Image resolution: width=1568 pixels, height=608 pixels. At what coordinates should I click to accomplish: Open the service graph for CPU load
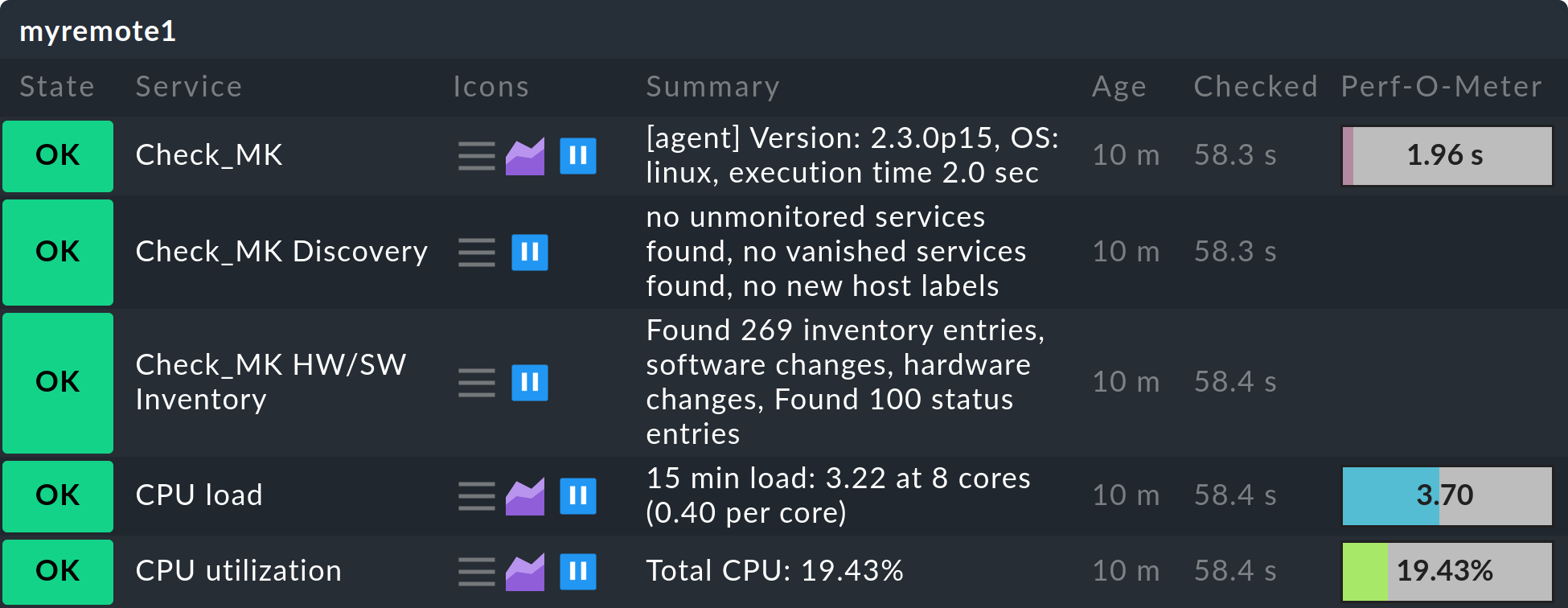(x=523, y=497)
